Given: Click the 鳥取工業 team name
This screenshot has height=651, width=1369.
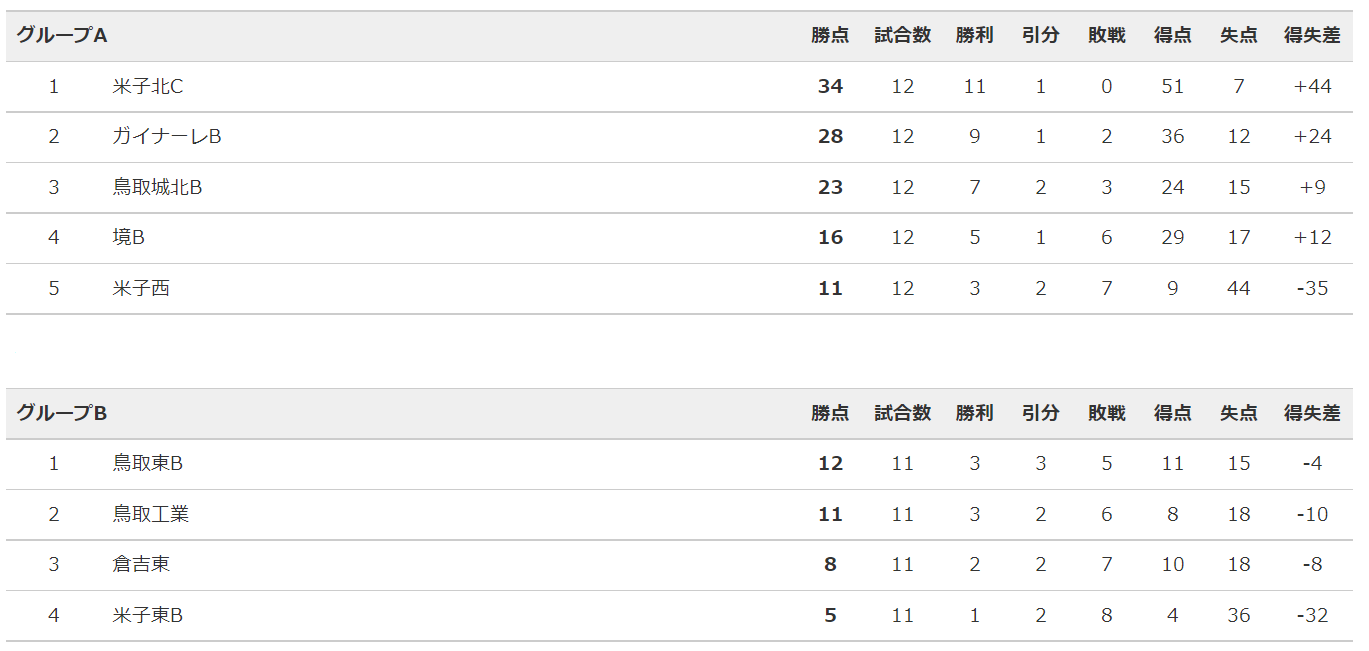Looking at the screenshot, I should (150, 515).
